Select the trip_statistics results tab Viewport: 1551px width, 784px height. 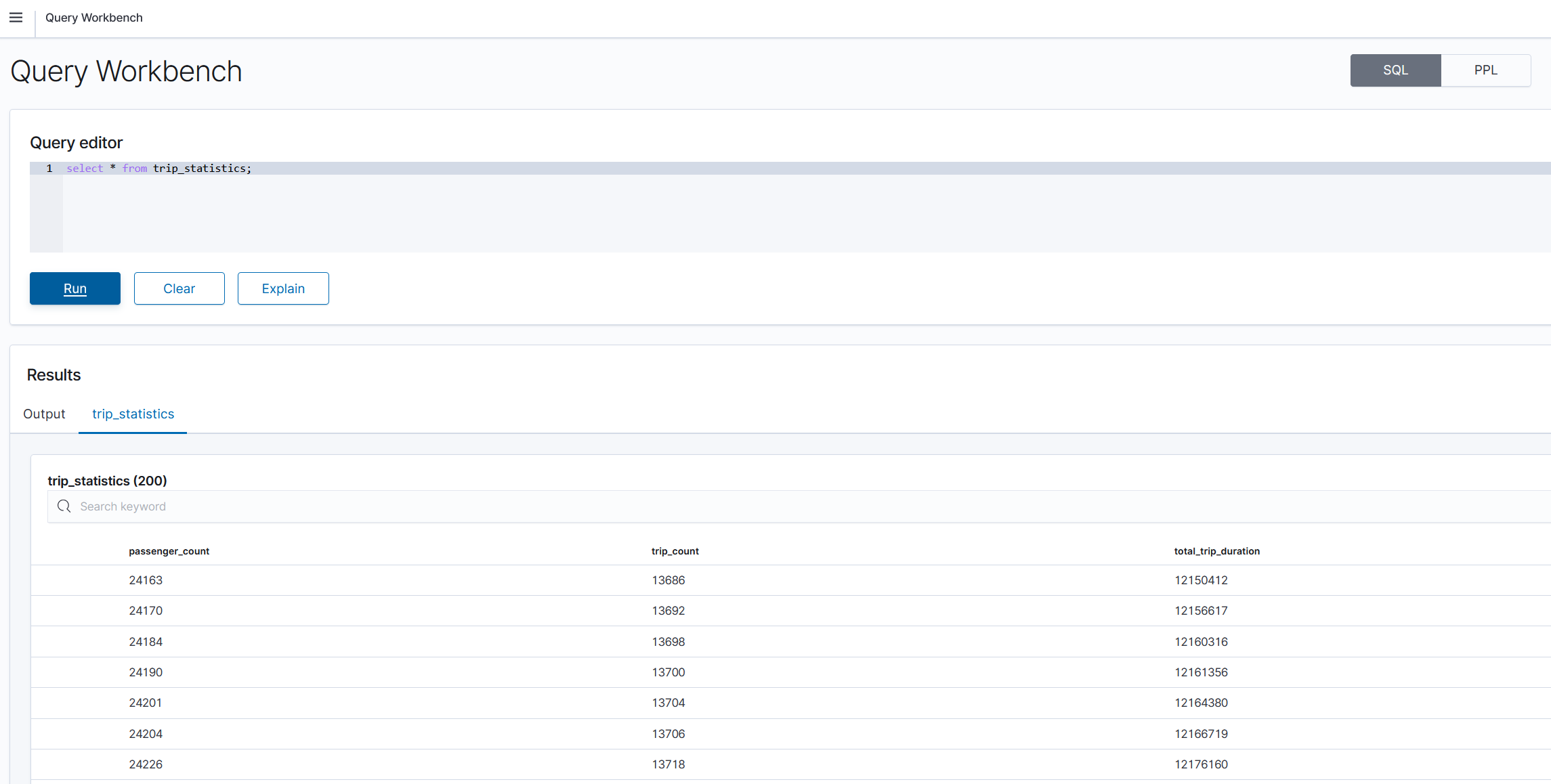point(133,414)
